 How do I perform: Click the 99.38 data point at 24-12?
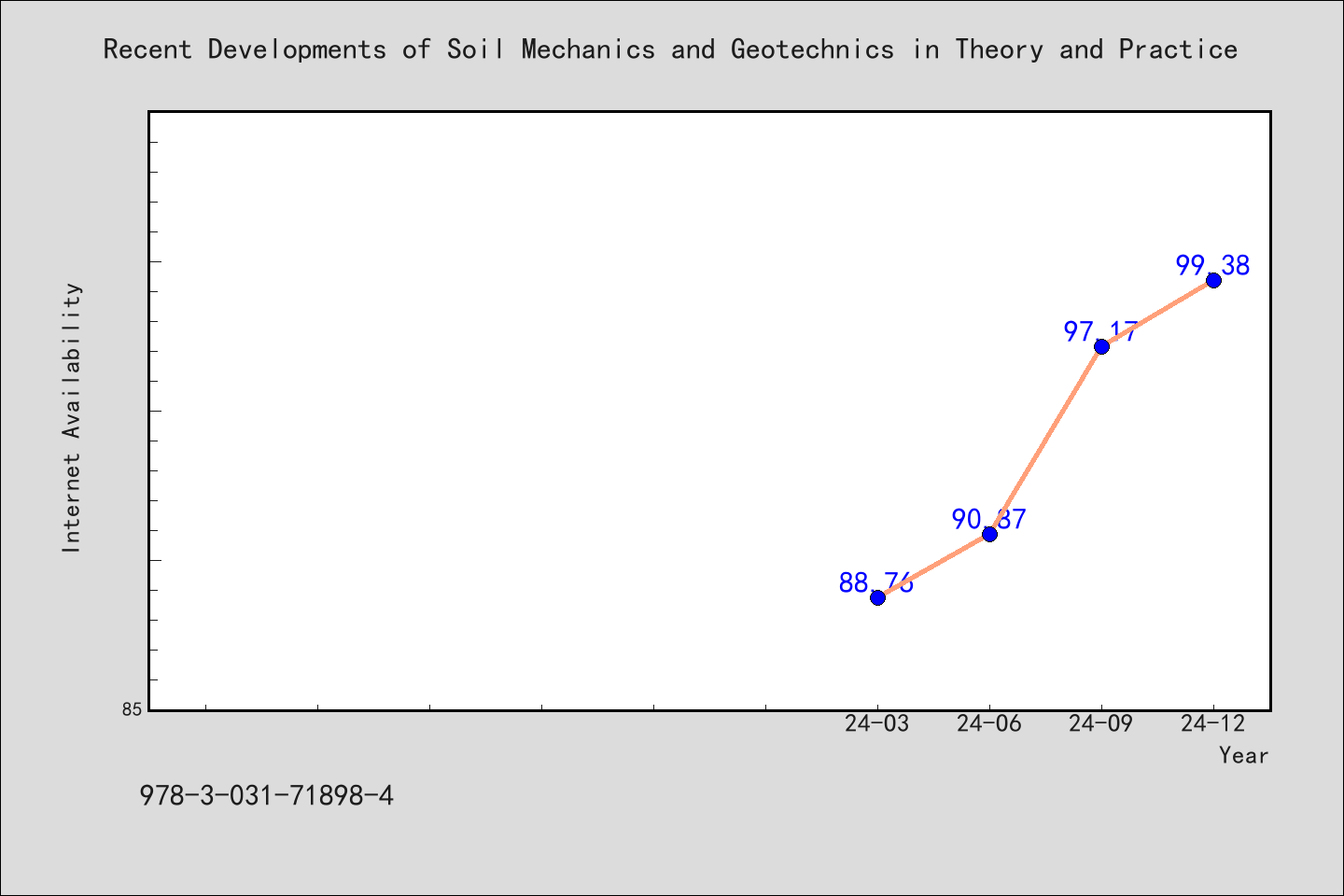tap(1213, 280)
